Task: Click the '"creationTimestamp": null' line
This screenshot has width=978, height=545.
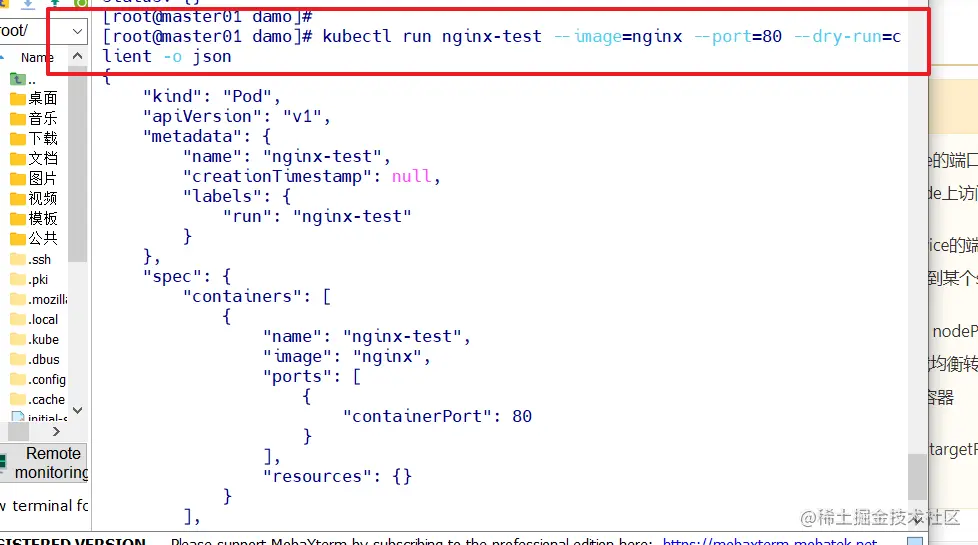Action: pyautogui.click(x=312, y=176)
